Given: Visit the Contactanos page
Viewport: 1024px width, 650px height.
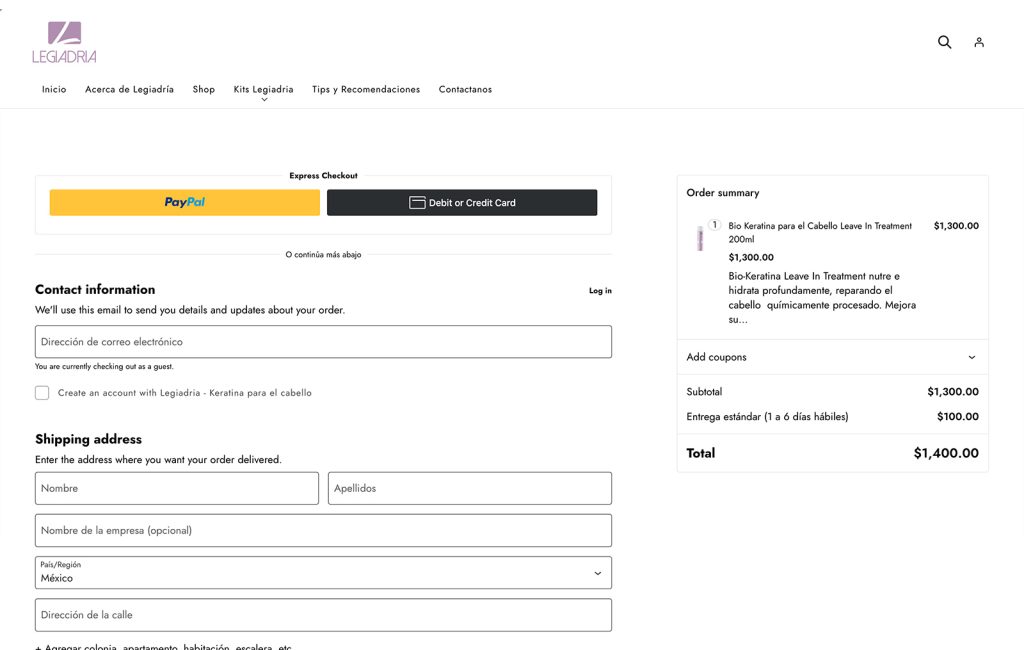Looking at the screenshot, I should point(465,90).
